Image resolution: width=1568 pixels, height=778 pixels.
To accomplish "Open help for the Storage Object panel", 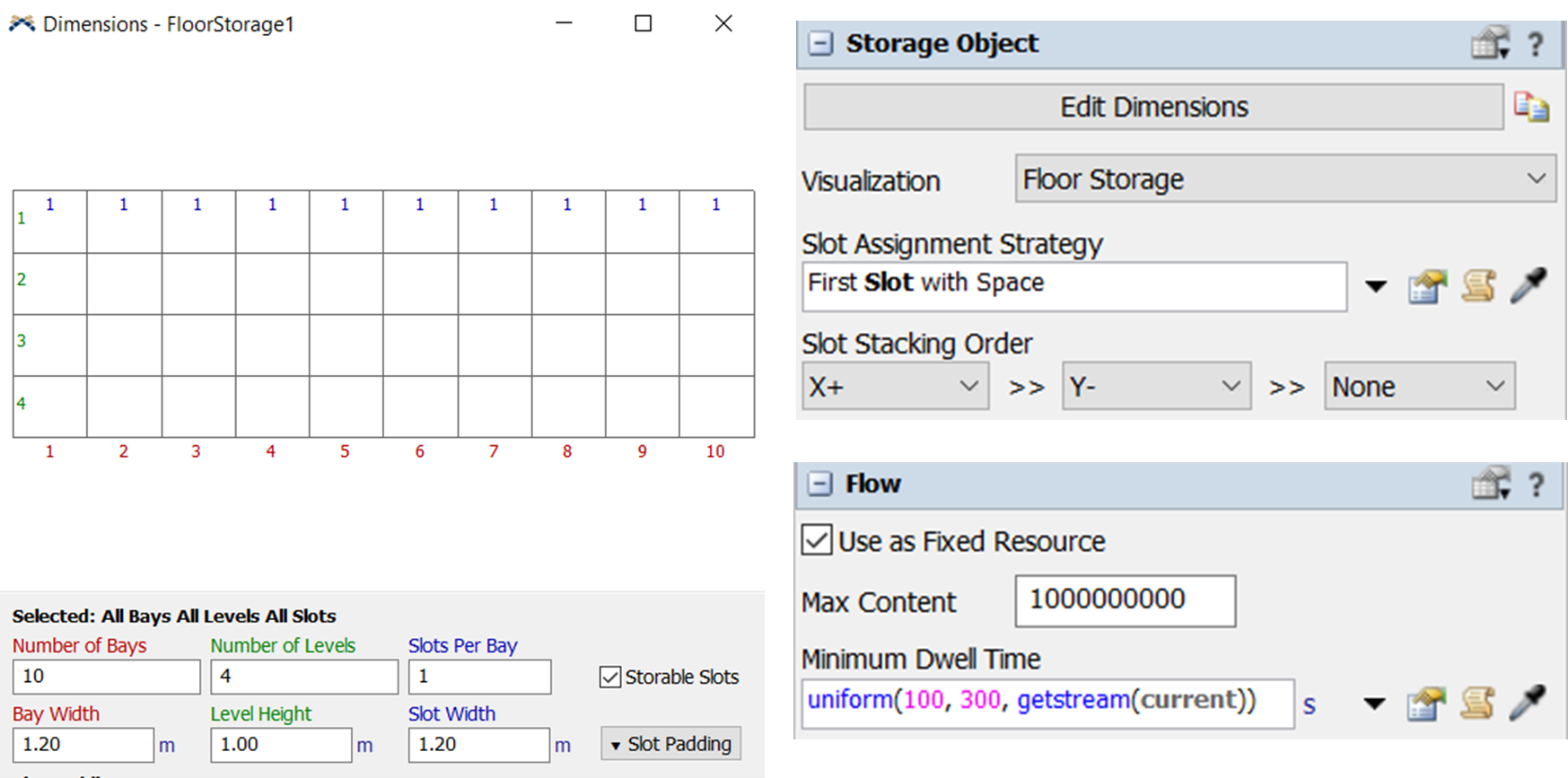I will coord(1536,43).
